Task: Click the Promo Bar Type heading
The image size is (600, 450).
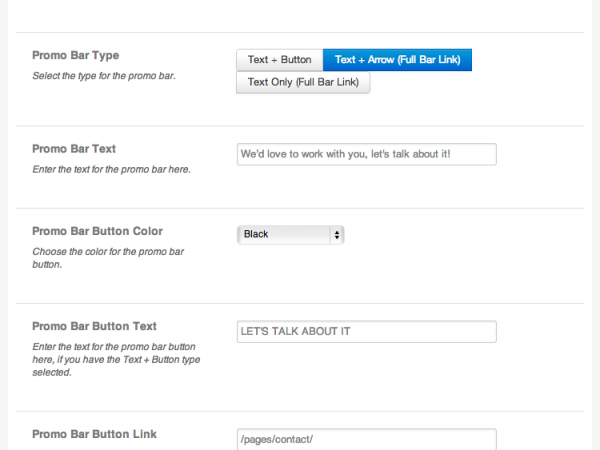Action: point(75,55)
